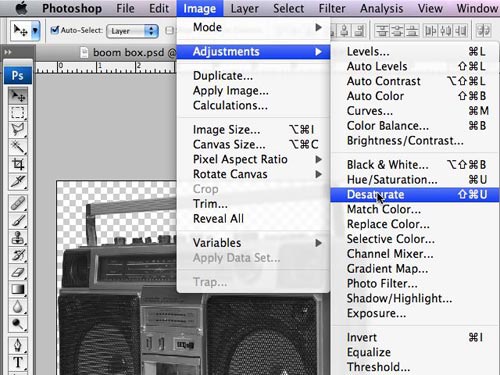The height and width of the screenshot is (375, 500).
Task: Click the boom box.psd document tab
Action: click(128, 53)
